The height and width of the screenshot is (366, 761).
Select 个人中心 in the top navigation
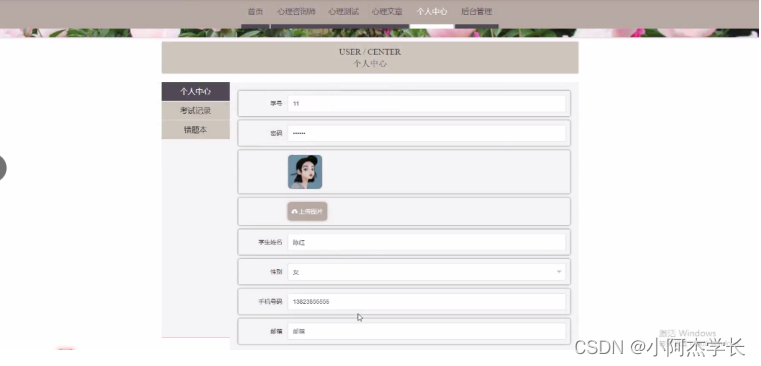pyautogui.click(x=431, y=12)
